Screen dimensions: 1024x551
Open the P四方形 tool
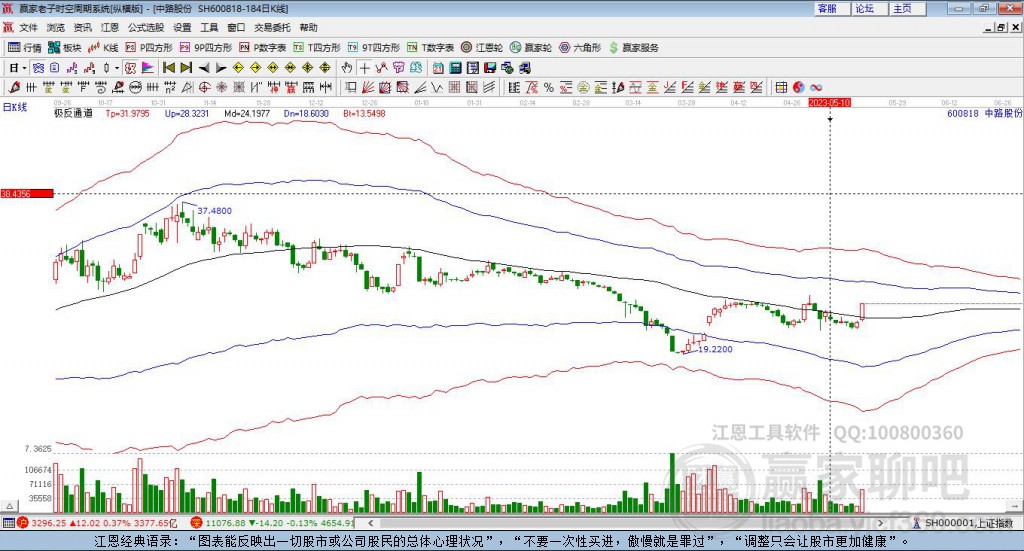pos(149,48)
